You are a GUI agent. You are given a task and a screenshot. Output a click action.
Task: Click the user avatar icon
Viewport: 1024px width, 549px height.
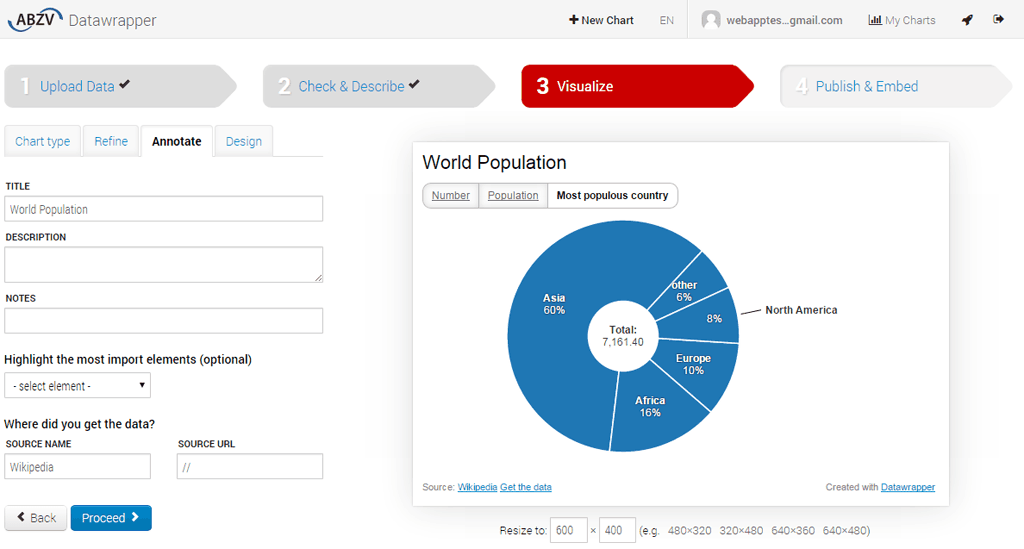click(x=711, y=20)
